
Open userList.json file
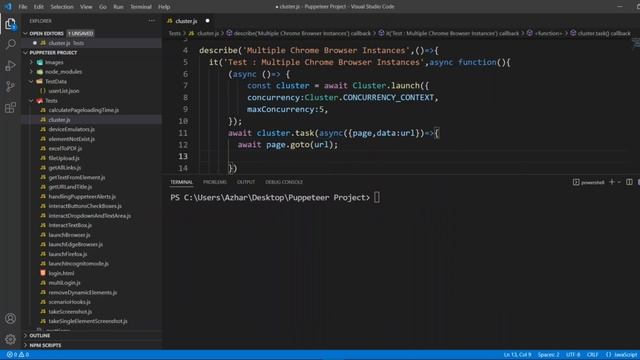pos(64,91)
